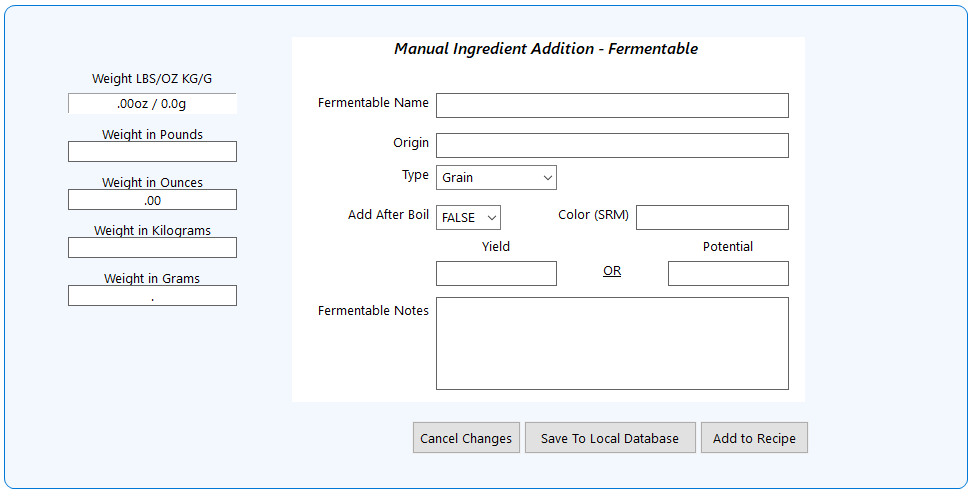Focus the Potential input field
Screen dimensions: 969x500
(x=728, y=274)
